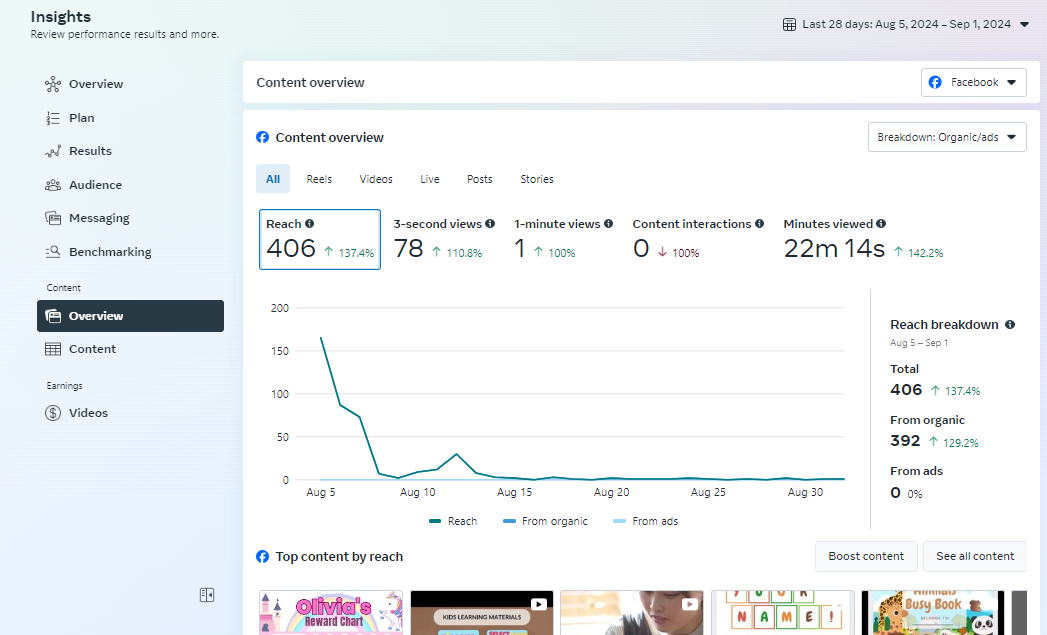This screenshot has height=635, width=1047.
Task: Switch to the Live tab
Action: tap(429, 179)
